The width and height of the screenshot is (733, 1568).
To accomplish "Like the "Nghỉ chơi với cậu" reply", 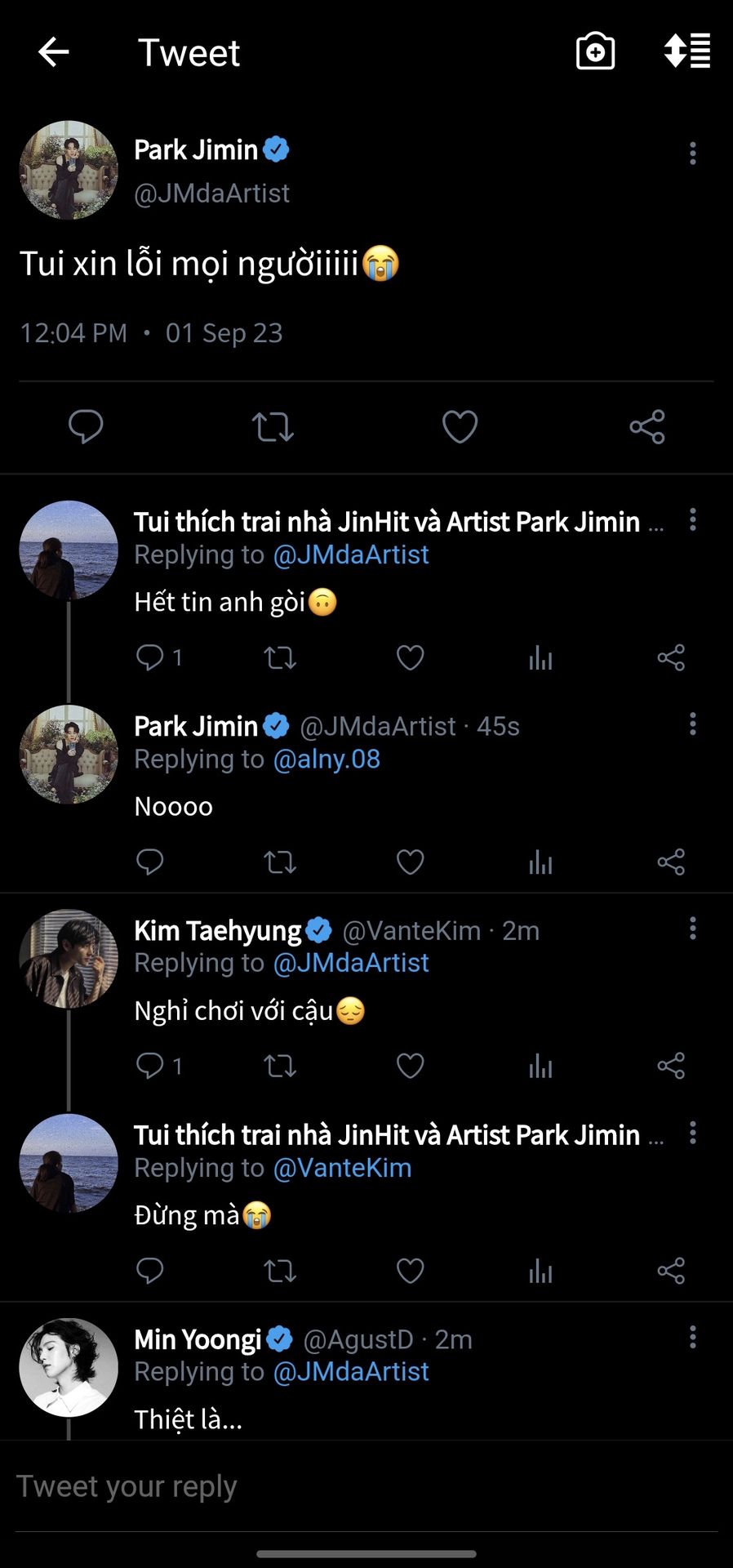I will point(410,1066).
